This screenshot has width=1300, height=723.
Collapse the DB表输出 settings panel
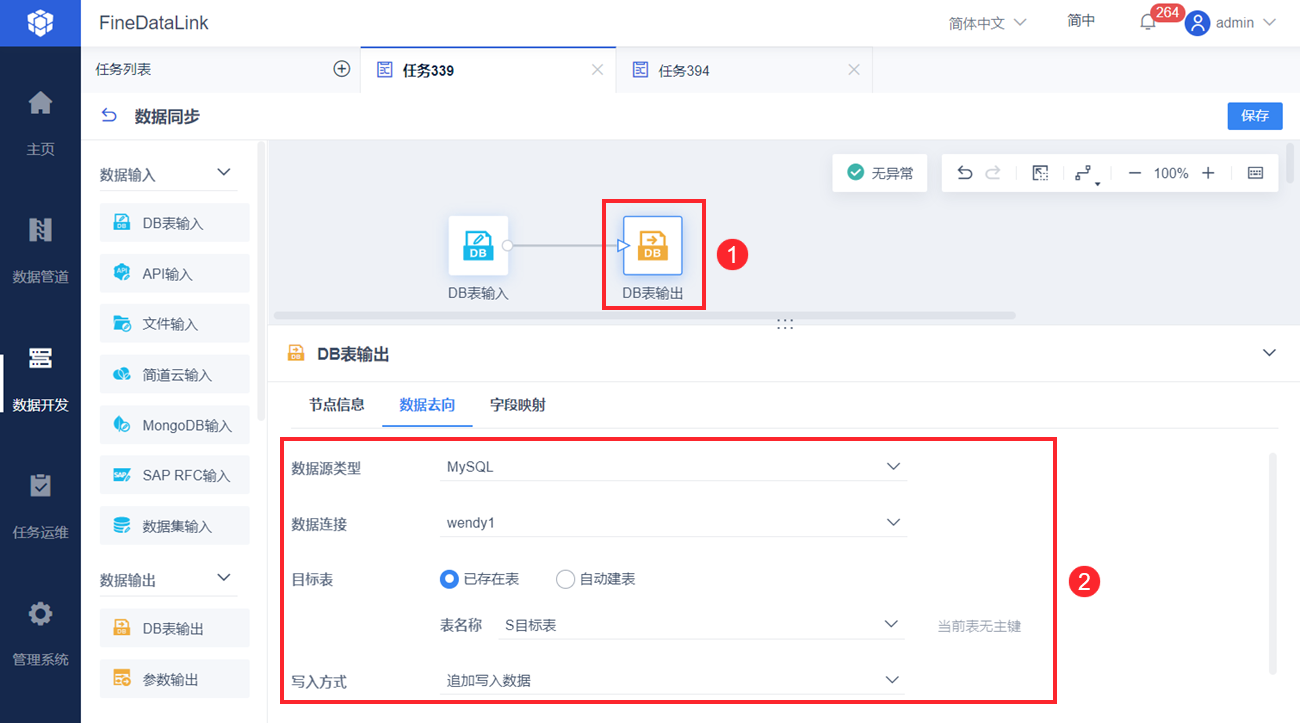click(x=1270, y=353)
